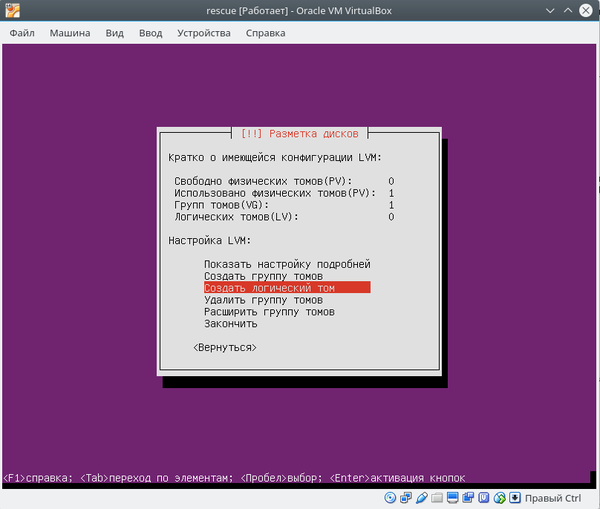
Task: Click the keyboard capture arrow icon
Action: 515,498
